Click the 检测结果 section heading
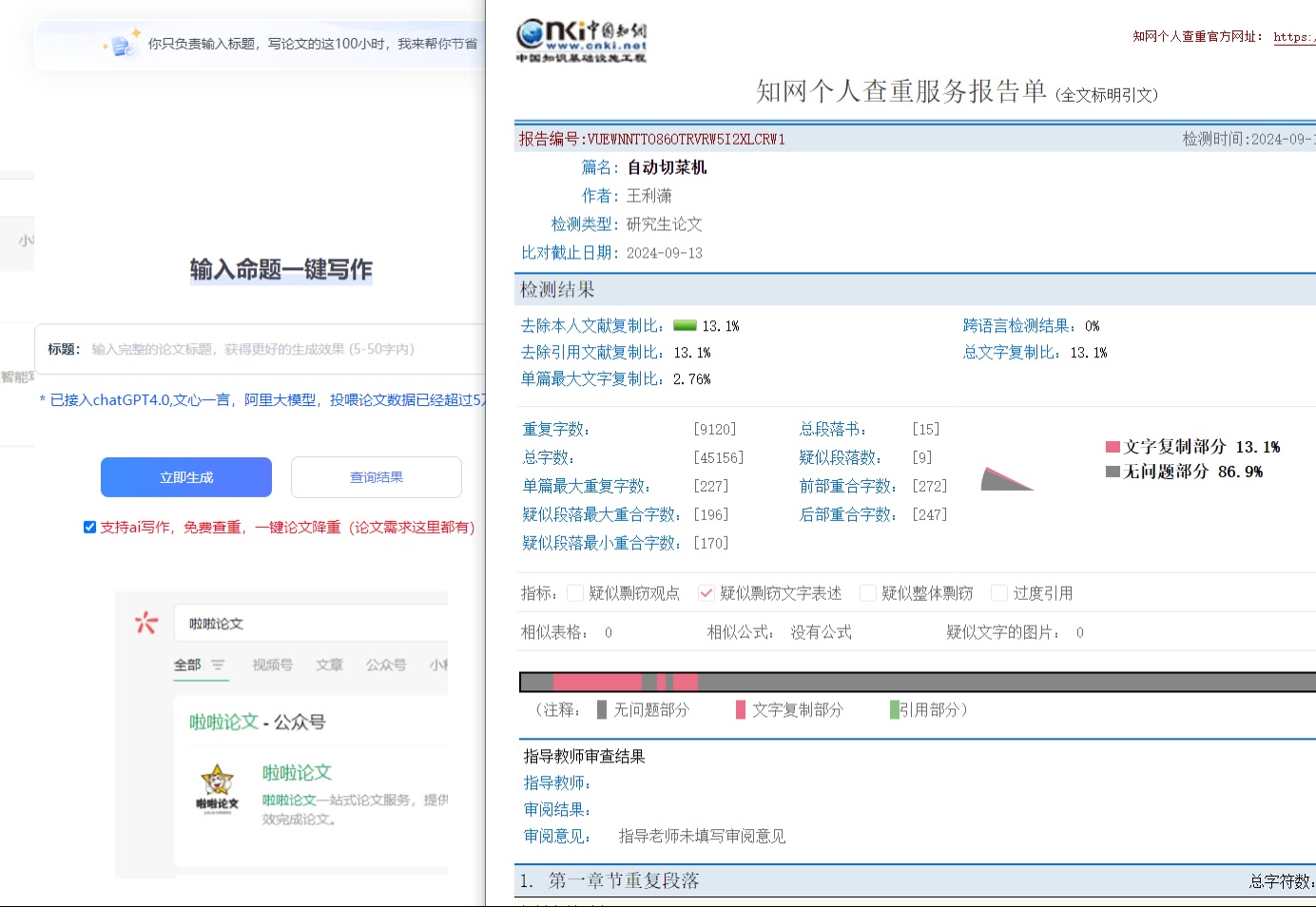This screenshot has height=907, width=1316. tap(557, 290)
